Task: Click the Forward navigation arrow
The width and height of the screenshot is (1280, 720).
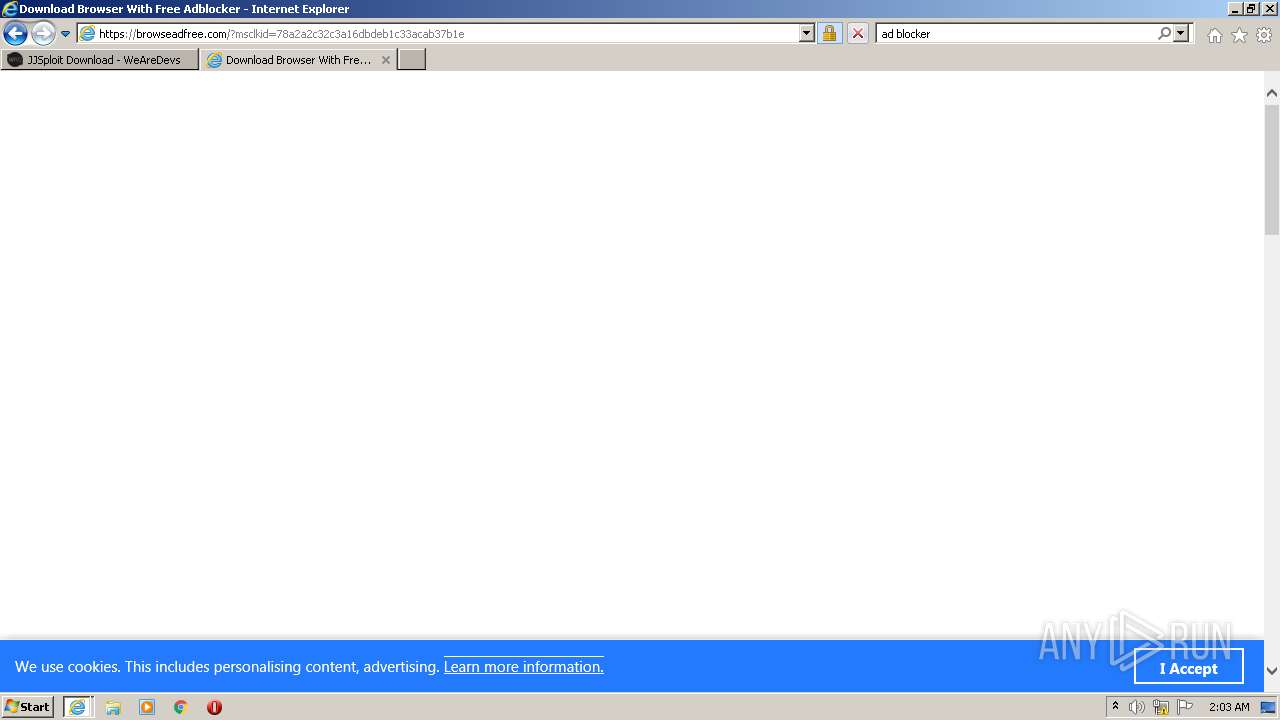Action: (x=43, y=33)
